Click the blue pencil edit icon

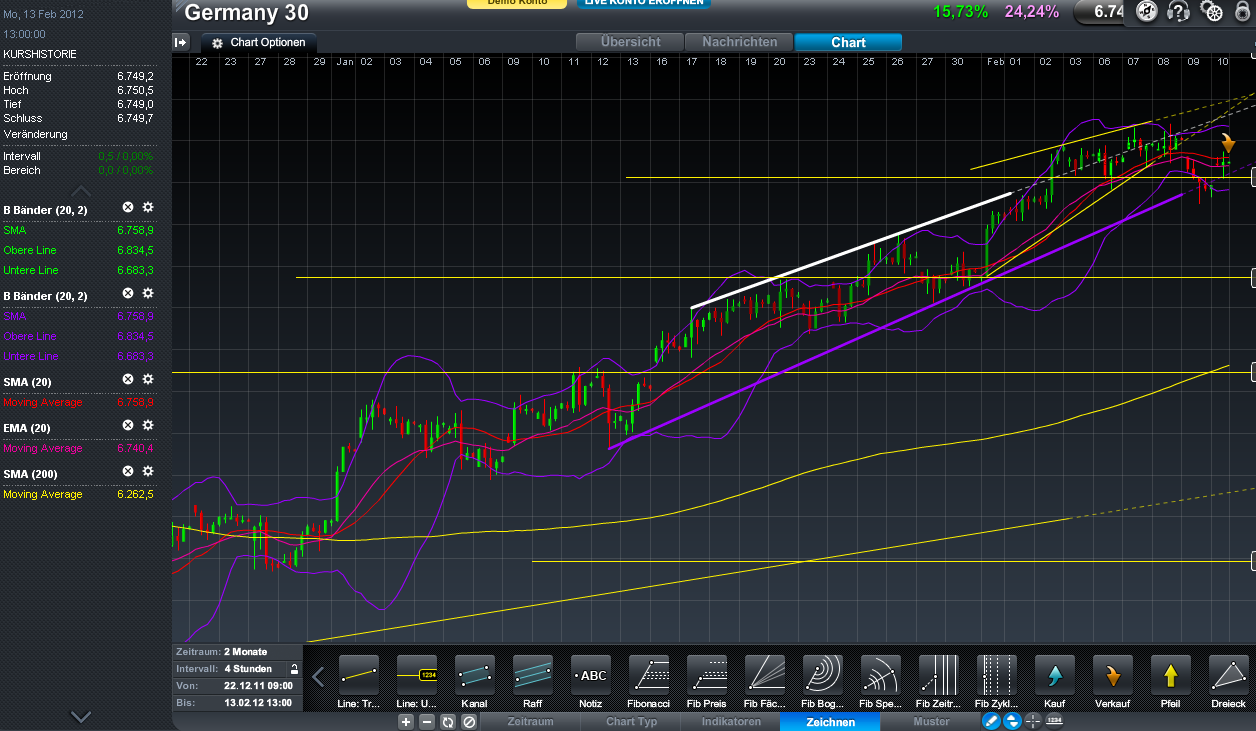point(991,721)
